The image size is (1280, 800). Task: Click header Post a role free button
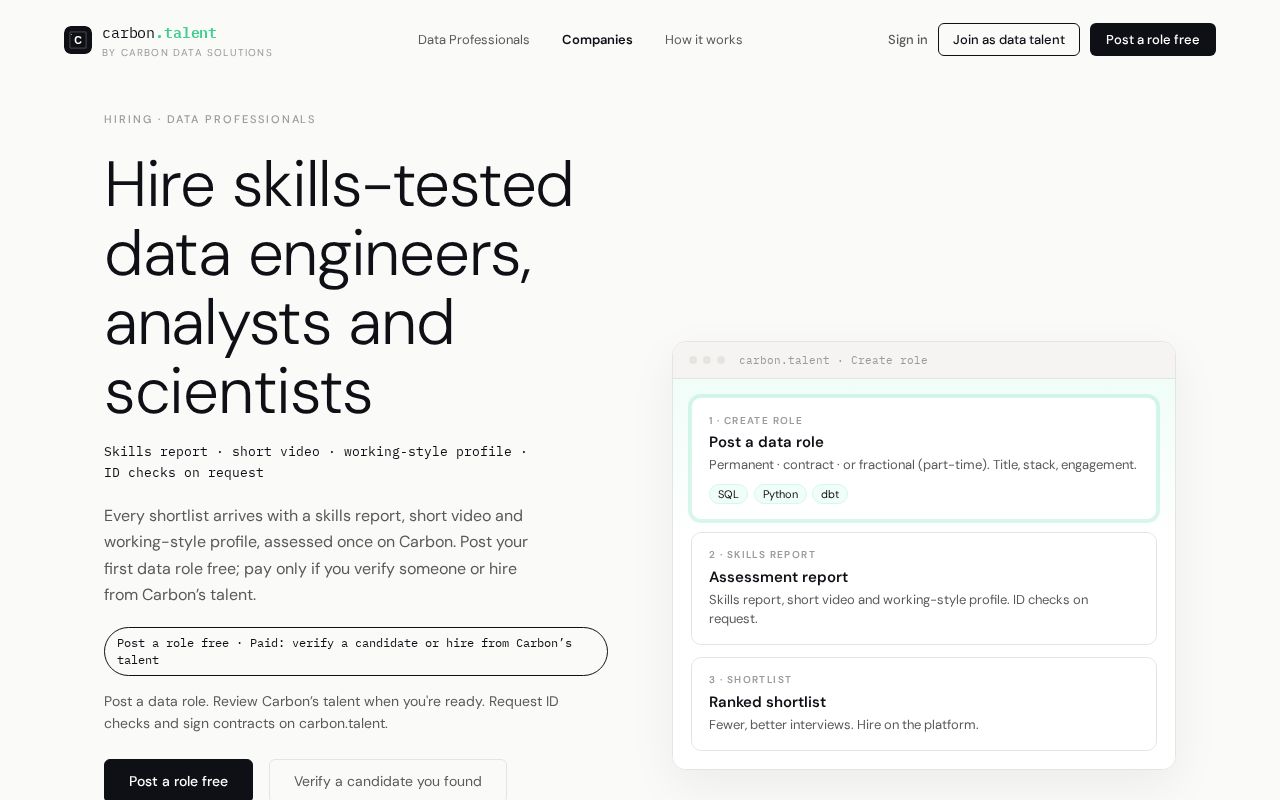pyautogui.click(x=1153, y=40)
